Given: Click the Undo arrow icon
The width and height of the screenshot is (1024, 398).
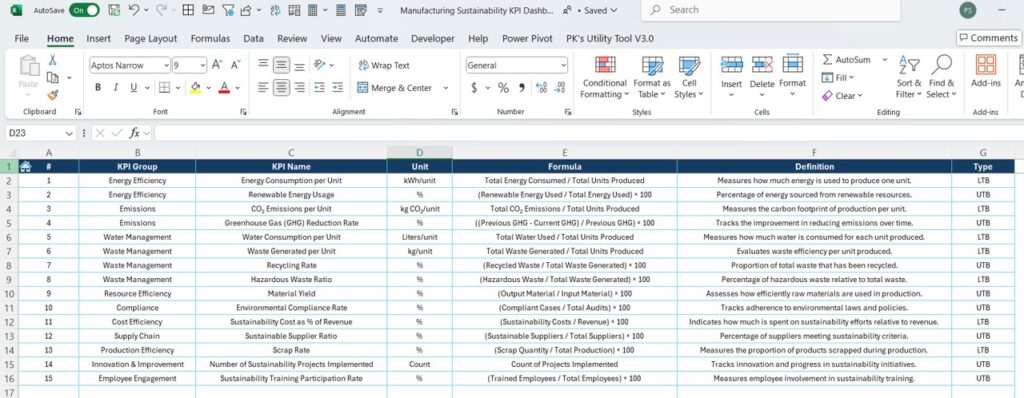Looking at the screenshot, I should 134,10.
